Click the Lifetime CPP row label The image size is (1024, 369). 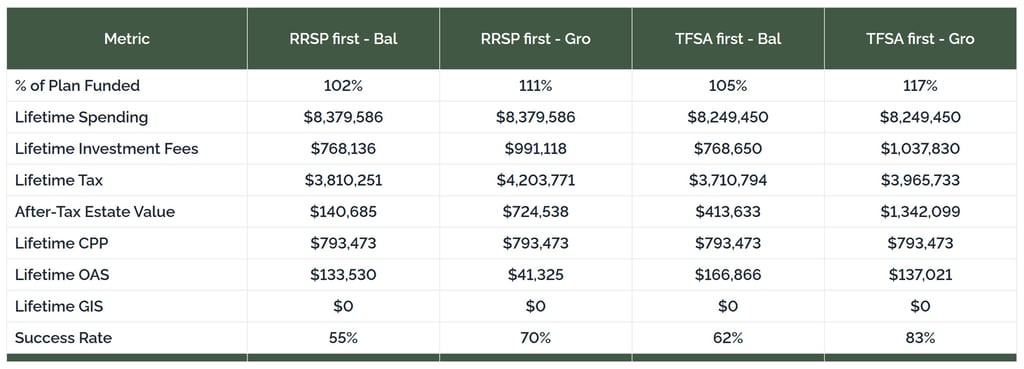[61, 243]
